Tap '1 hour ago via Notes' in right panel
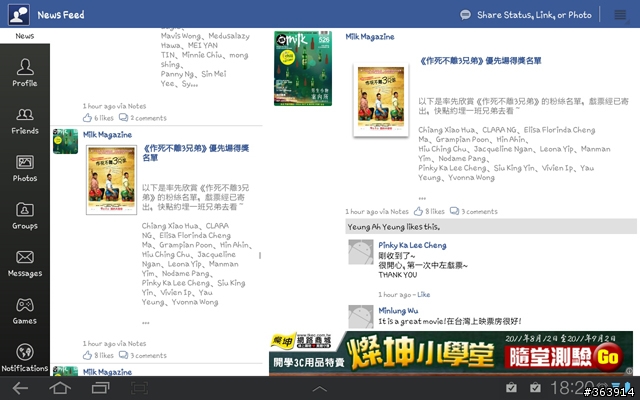The width and height of the screenshot is (640, 400). pos(377,211)
